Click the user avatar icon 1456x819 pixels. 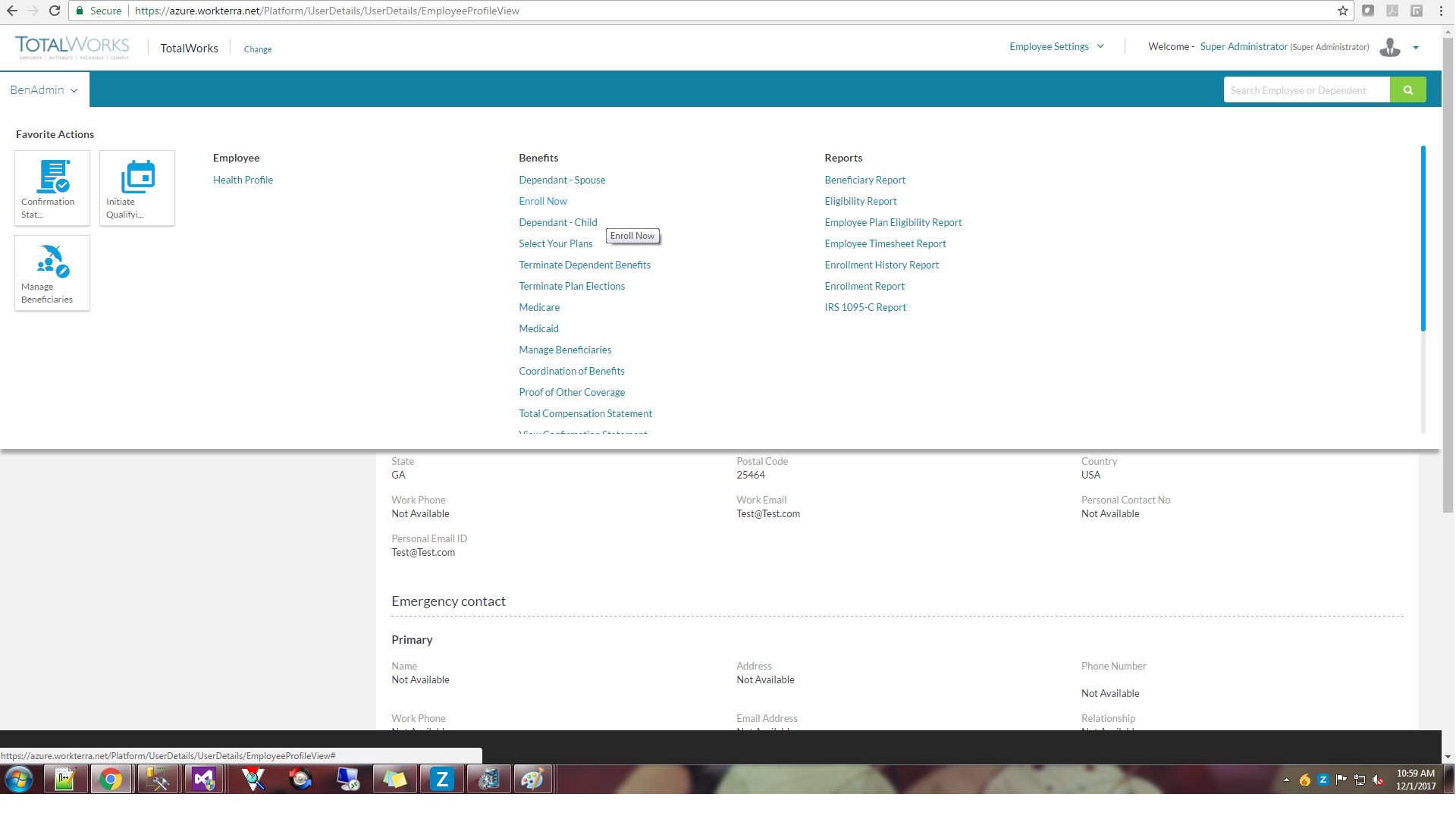[1389, 47]
